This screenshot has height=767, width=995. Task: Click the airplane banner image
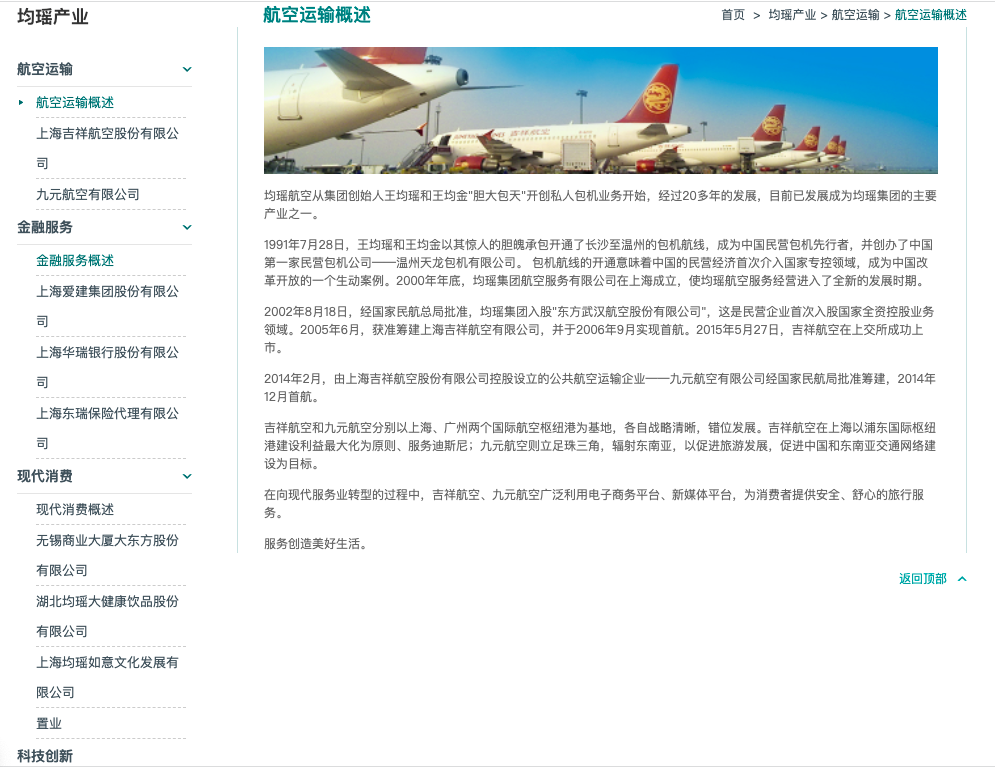pyautogui.click(x=601, y=110)
